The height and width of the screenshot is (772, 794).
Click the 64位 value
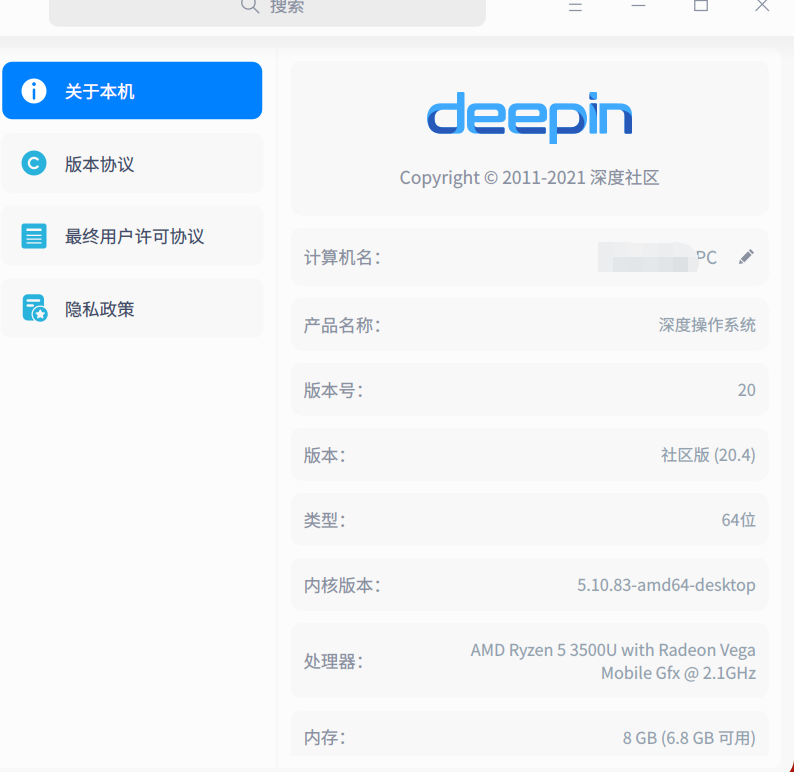(x=738, y=520)
